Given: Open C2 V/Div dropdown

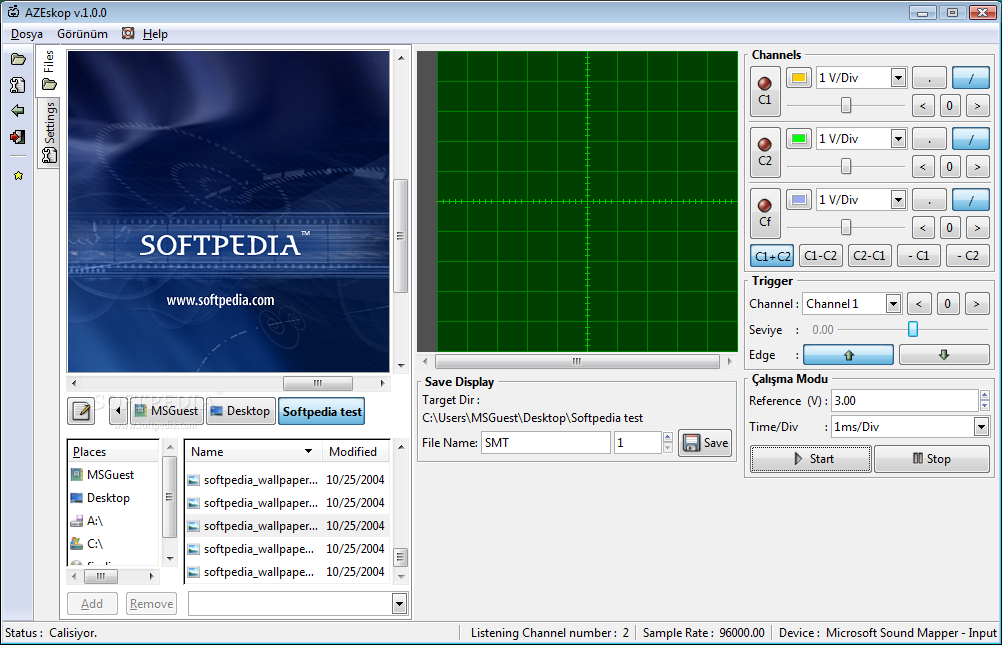Looking at the screenshot, I should click(898, 139).
